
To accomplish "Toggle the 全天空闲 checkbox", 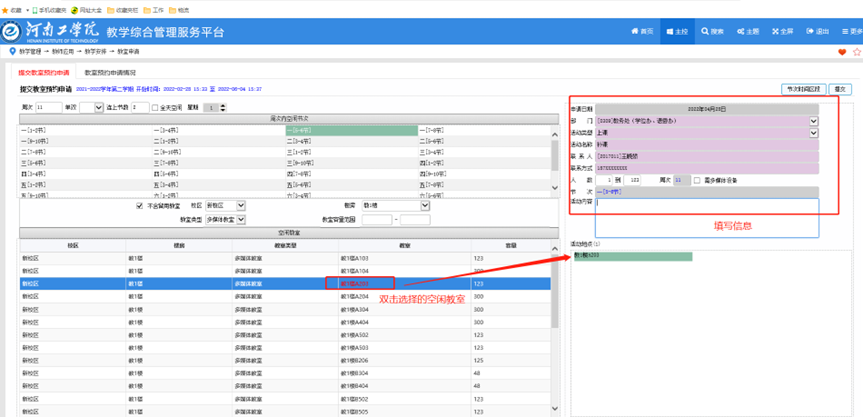I will [x=154, y=107].
